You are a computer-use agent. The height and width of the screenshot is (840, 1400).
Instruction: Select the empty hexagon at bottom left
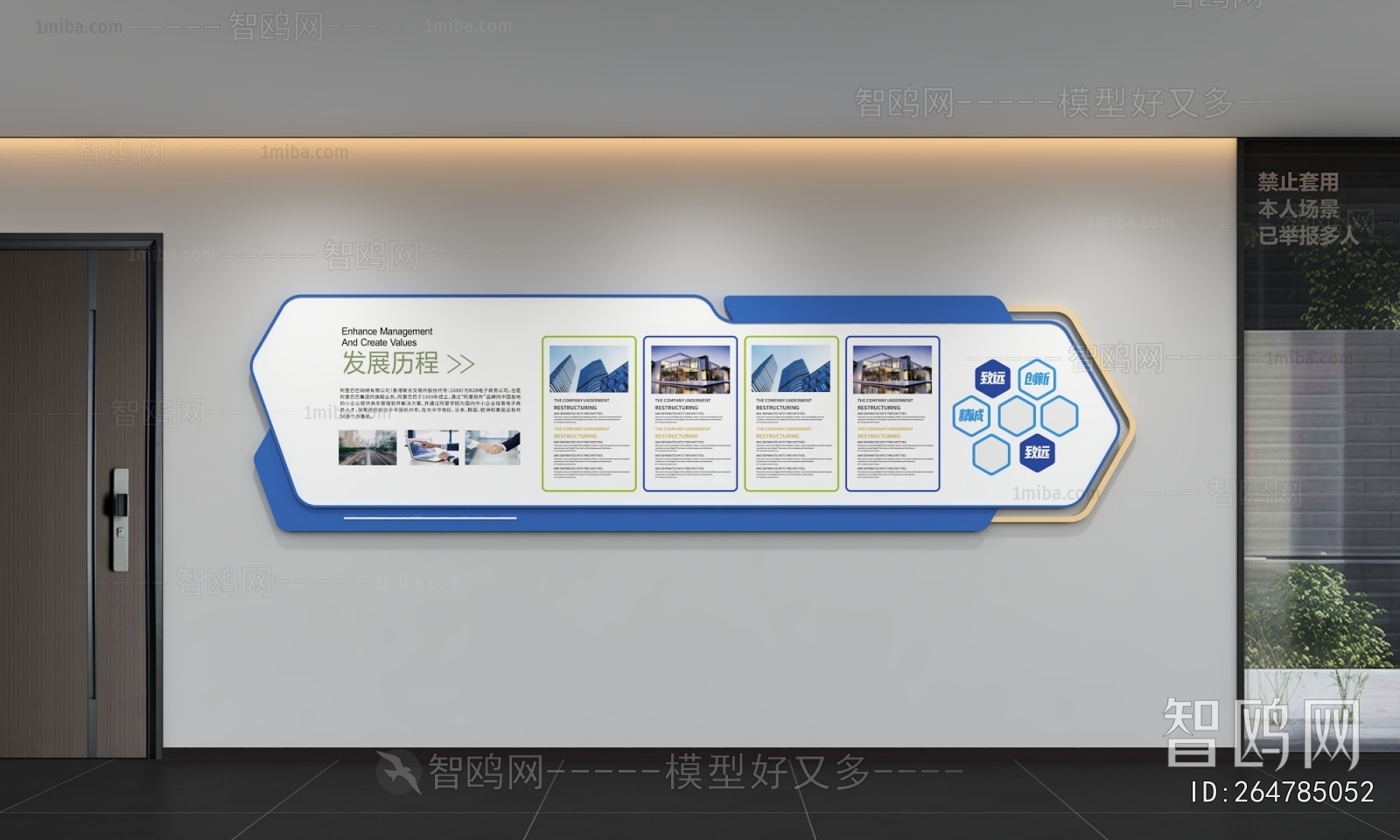(x=992, y=452)
